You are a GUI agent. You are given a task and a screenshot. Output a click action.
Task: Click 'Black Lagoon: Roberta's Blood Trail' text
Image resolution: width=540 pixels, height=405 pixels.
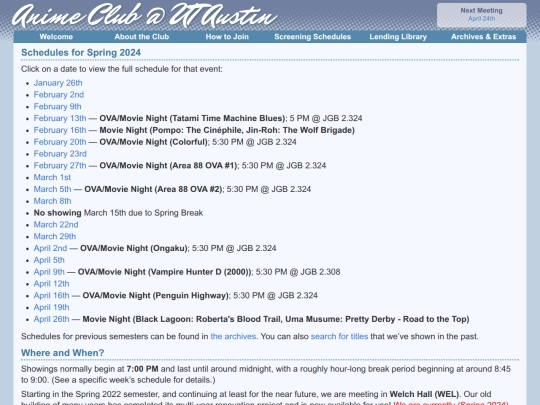pyautogui.click(x=208, y=319)
